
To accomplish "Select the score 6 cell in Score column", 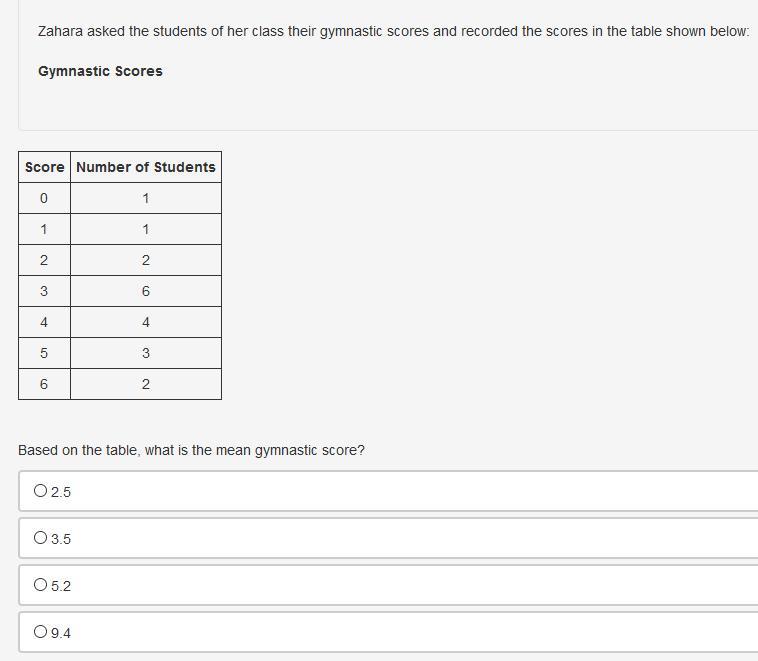I will tap(44, 384).
